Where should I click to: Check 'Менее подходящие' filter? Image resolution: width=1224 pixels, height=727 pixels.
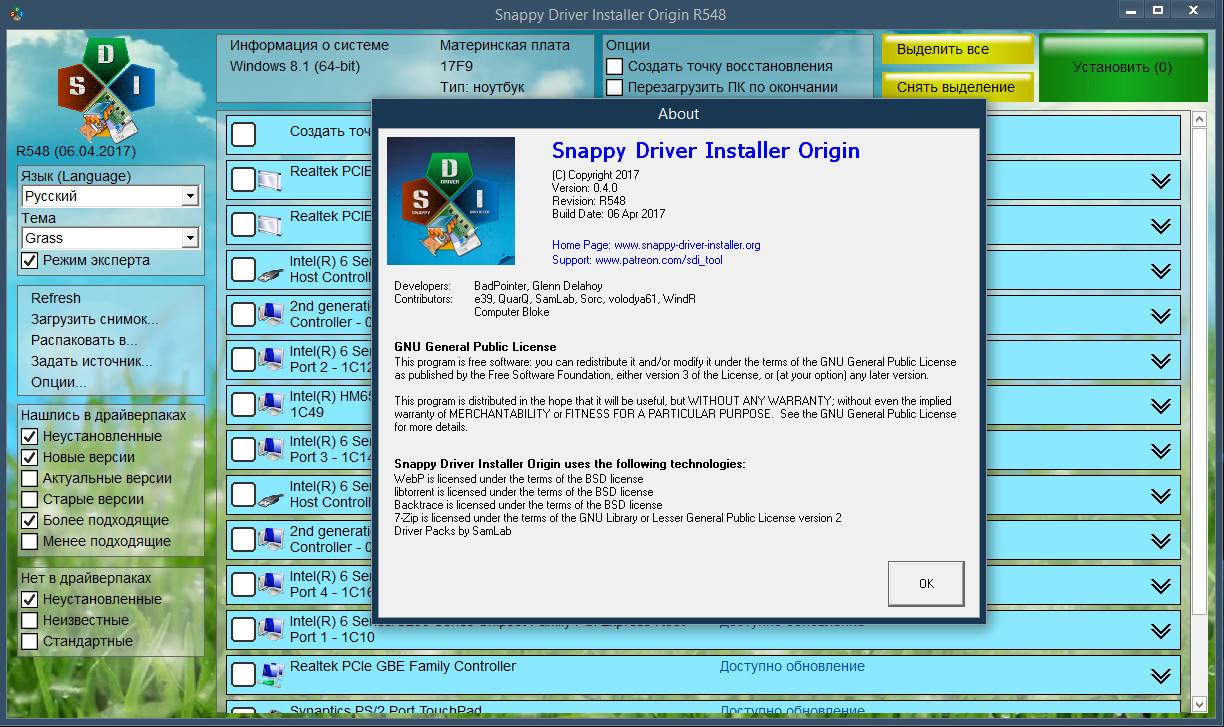[30, 541]
